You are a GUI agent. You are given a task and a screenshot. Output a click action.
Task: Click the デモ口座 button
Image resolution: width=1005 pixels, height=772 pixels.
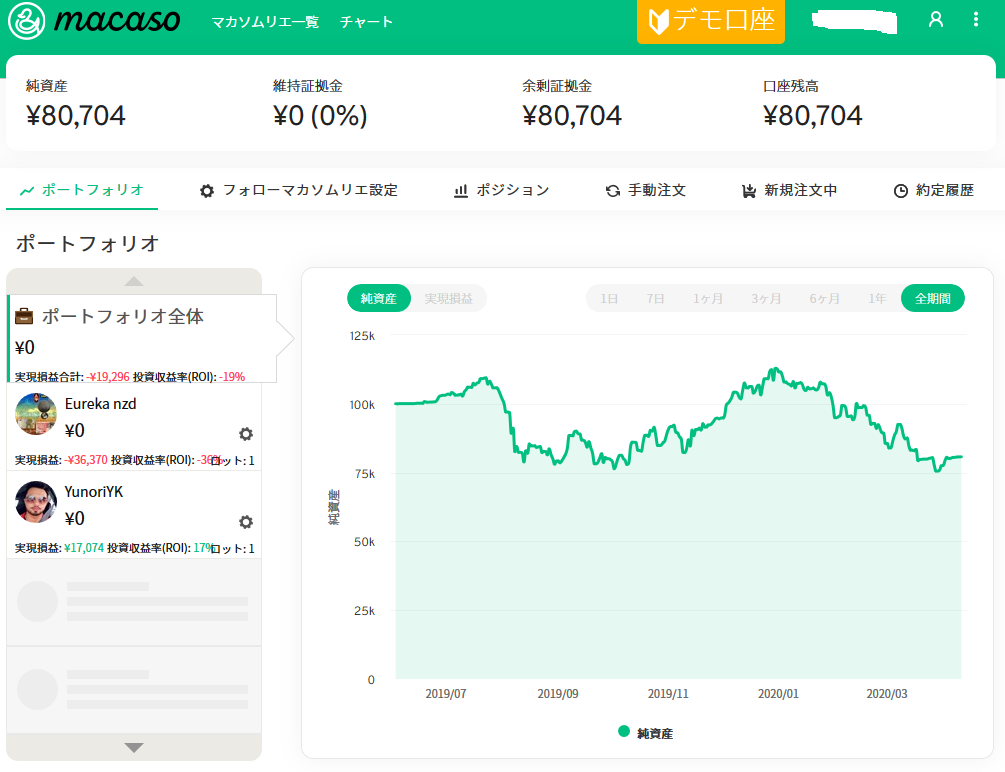[x=711, y=22]
